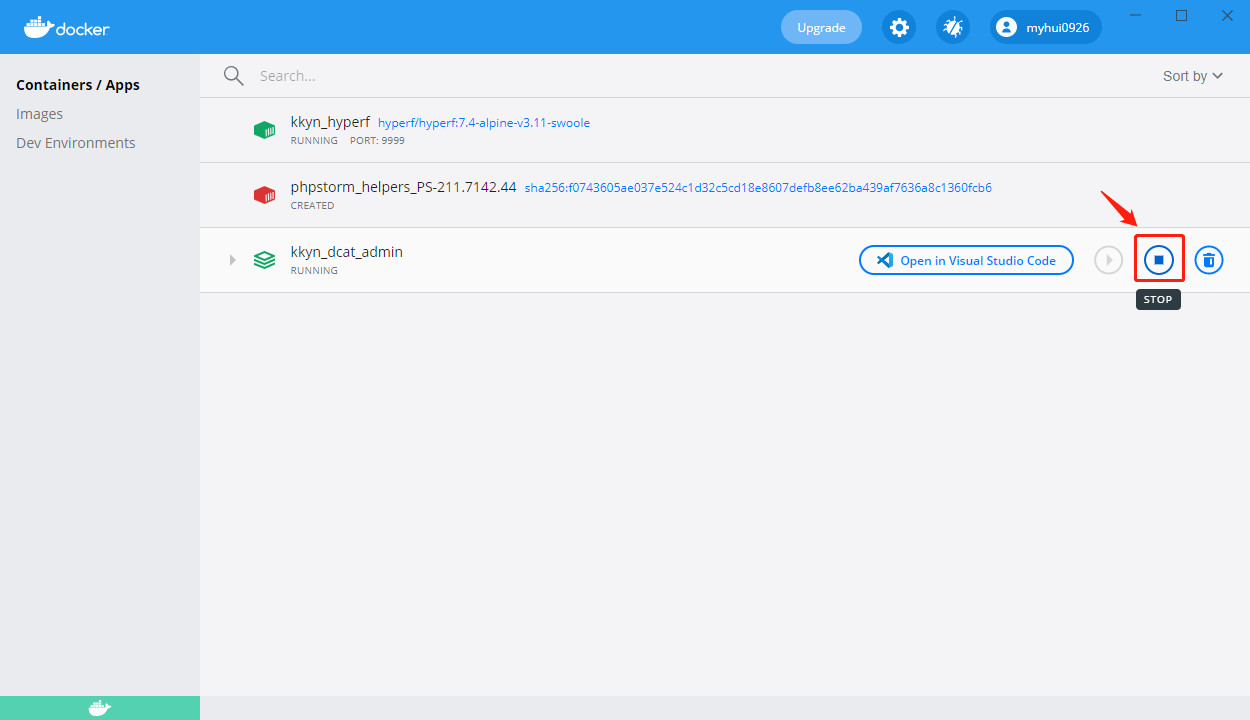Screen dimensions: 1250x720
Task: Select Containers / Apps in the sidebar
Action: (x=78, y=84)
